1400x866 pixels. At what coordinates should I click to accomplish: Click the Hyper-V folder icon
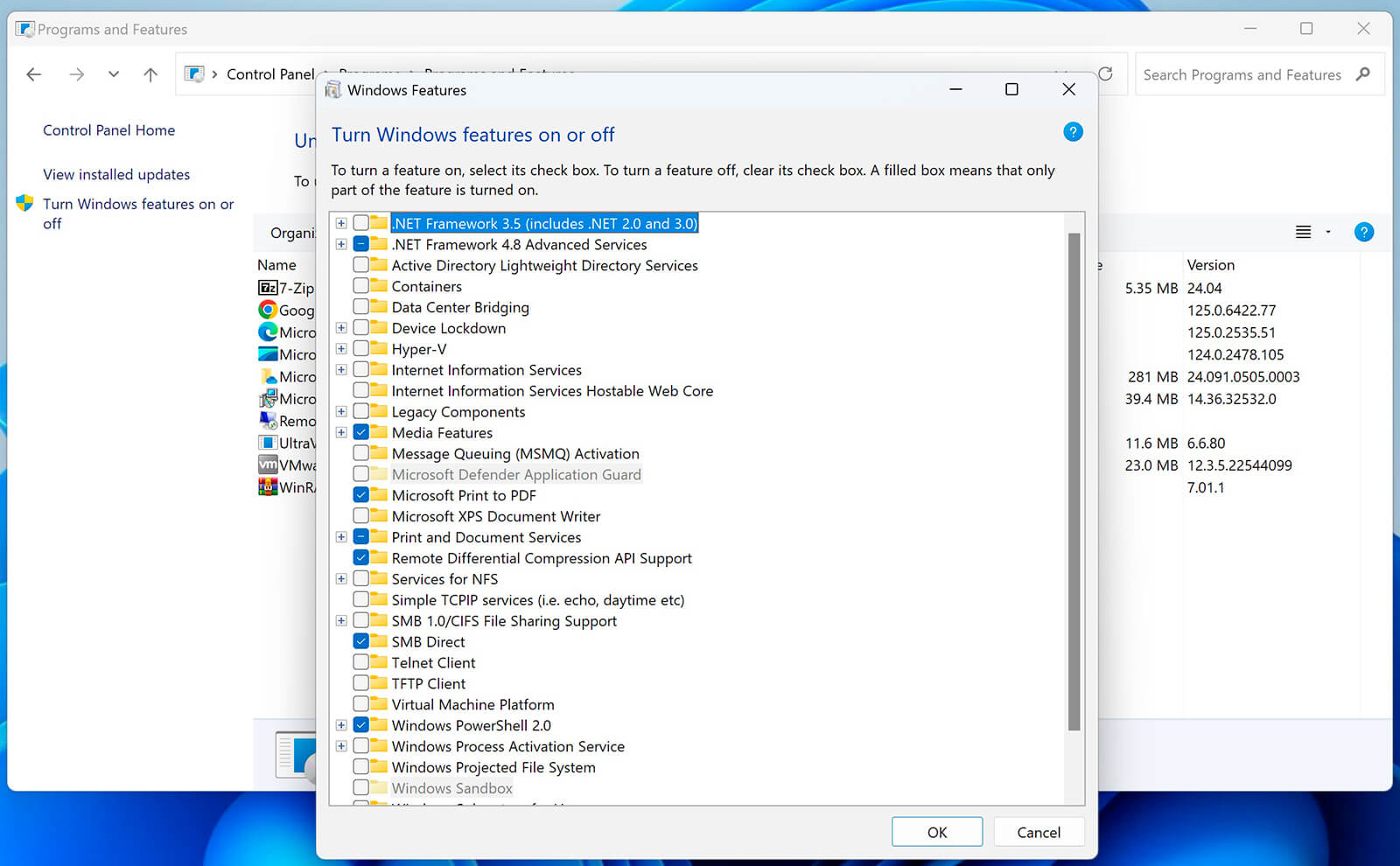[379, 348]
